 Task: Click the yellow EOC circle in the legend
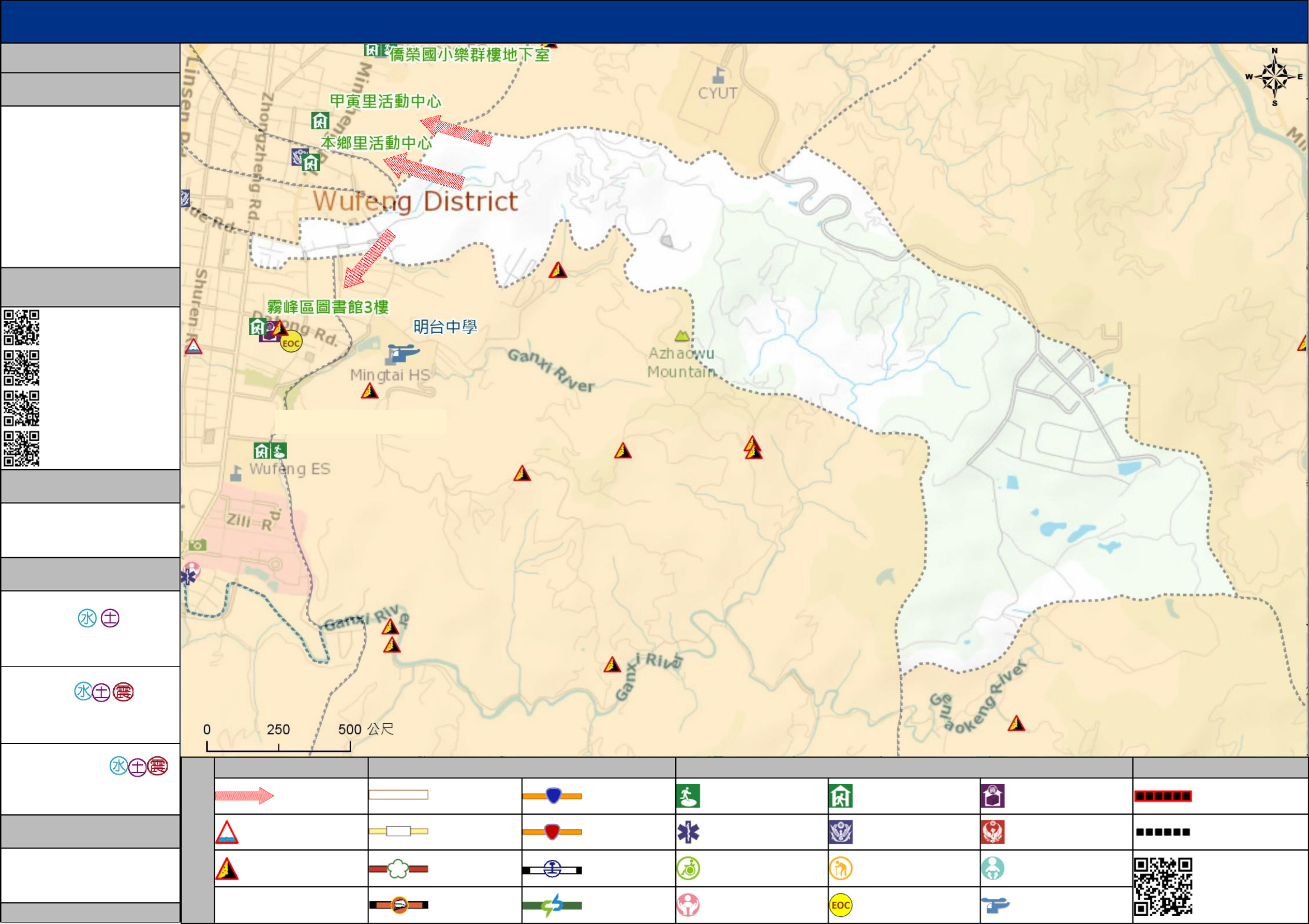pyautogui.click(x=841, y=905)
